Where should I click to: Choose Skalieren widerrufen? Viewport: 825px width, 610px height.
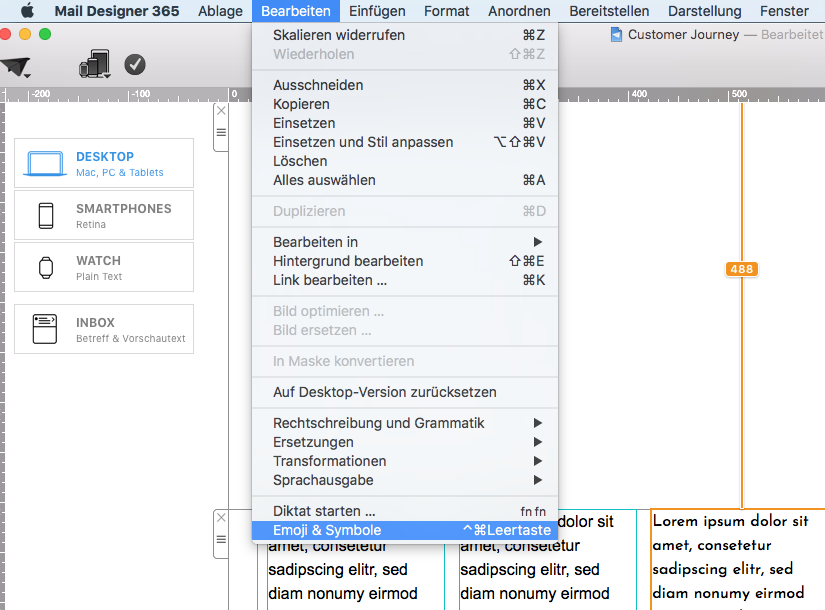coord(405,35)
